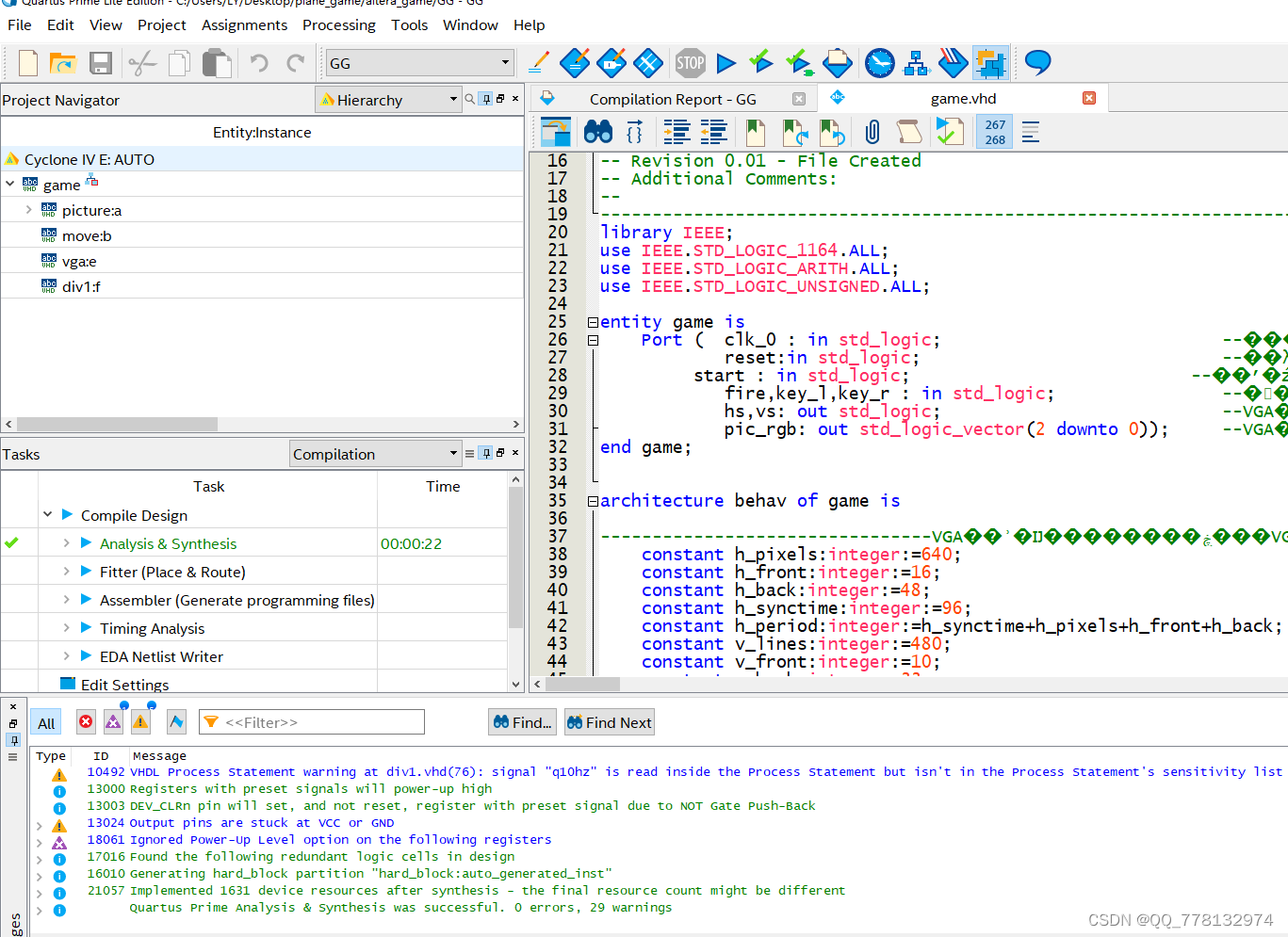Image resolution: width=1288 pixels, height=937 pixels.
Task: Insert template with the scroll icon
Action: pyautogui.click(x=908, y=132)
